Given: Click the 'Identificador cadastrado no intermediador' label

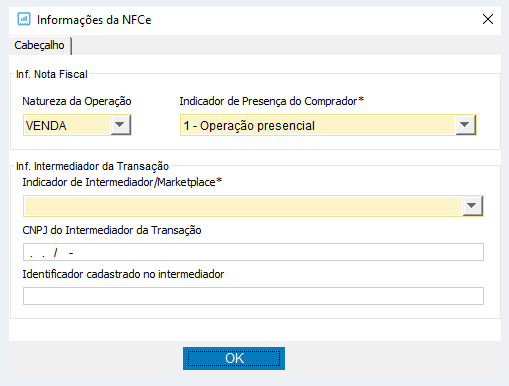Looking at the screenshot, I should pyautogui.click(x=123, y=274).
